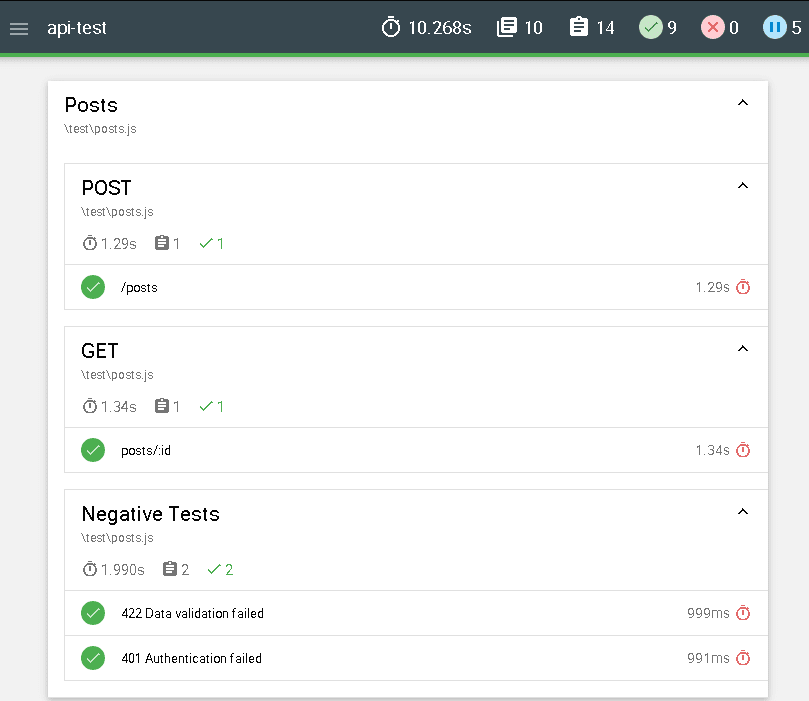The height and width of the screenshot is (701, 809).
Task: Click the suites count icon in header
Action: [x=507, y=27]
